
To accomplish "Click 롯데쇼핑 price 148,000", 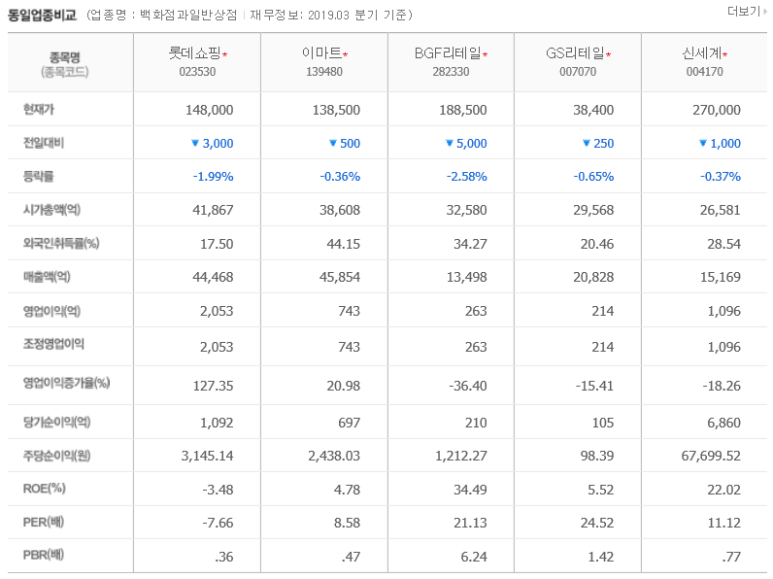I will coord(209,110).
